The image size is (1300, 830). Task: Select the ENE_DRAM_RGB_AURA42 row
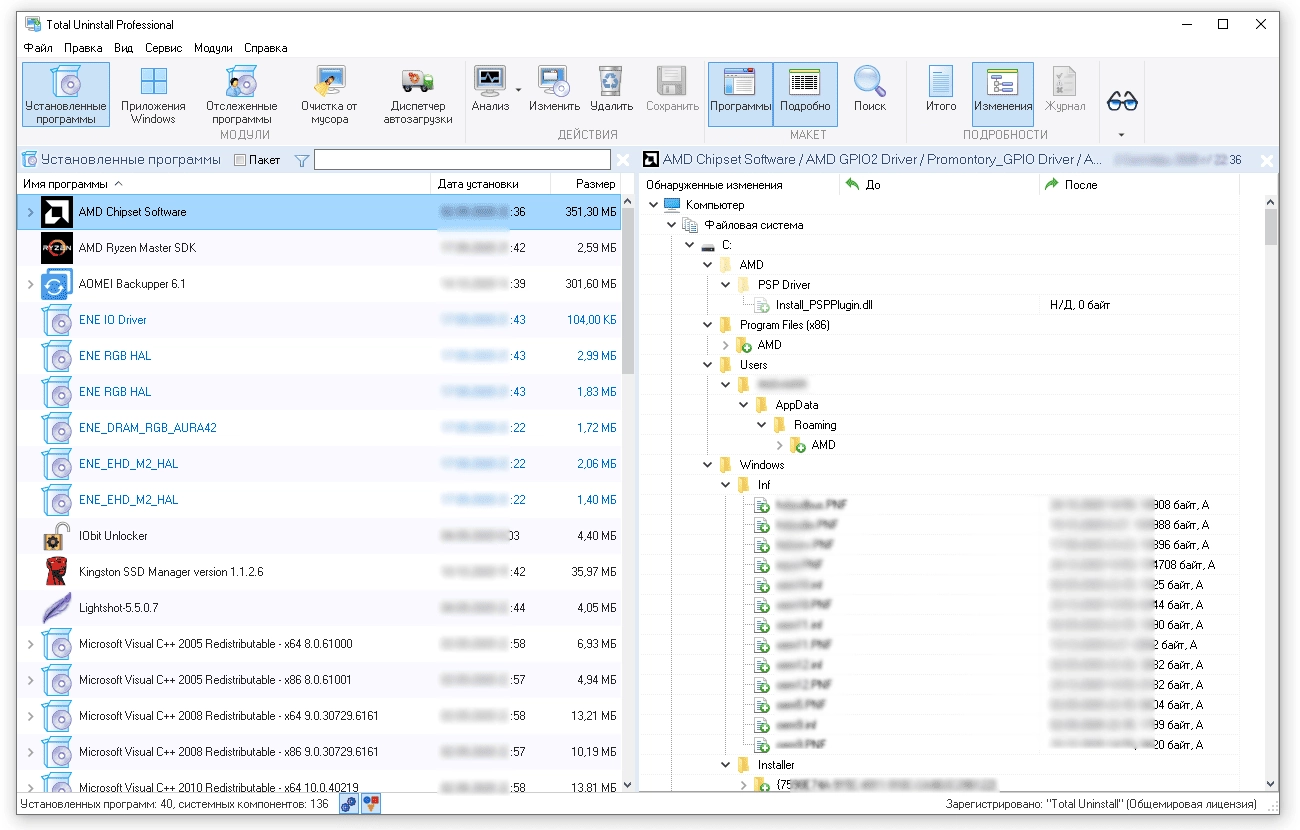(x=319, y=428)
